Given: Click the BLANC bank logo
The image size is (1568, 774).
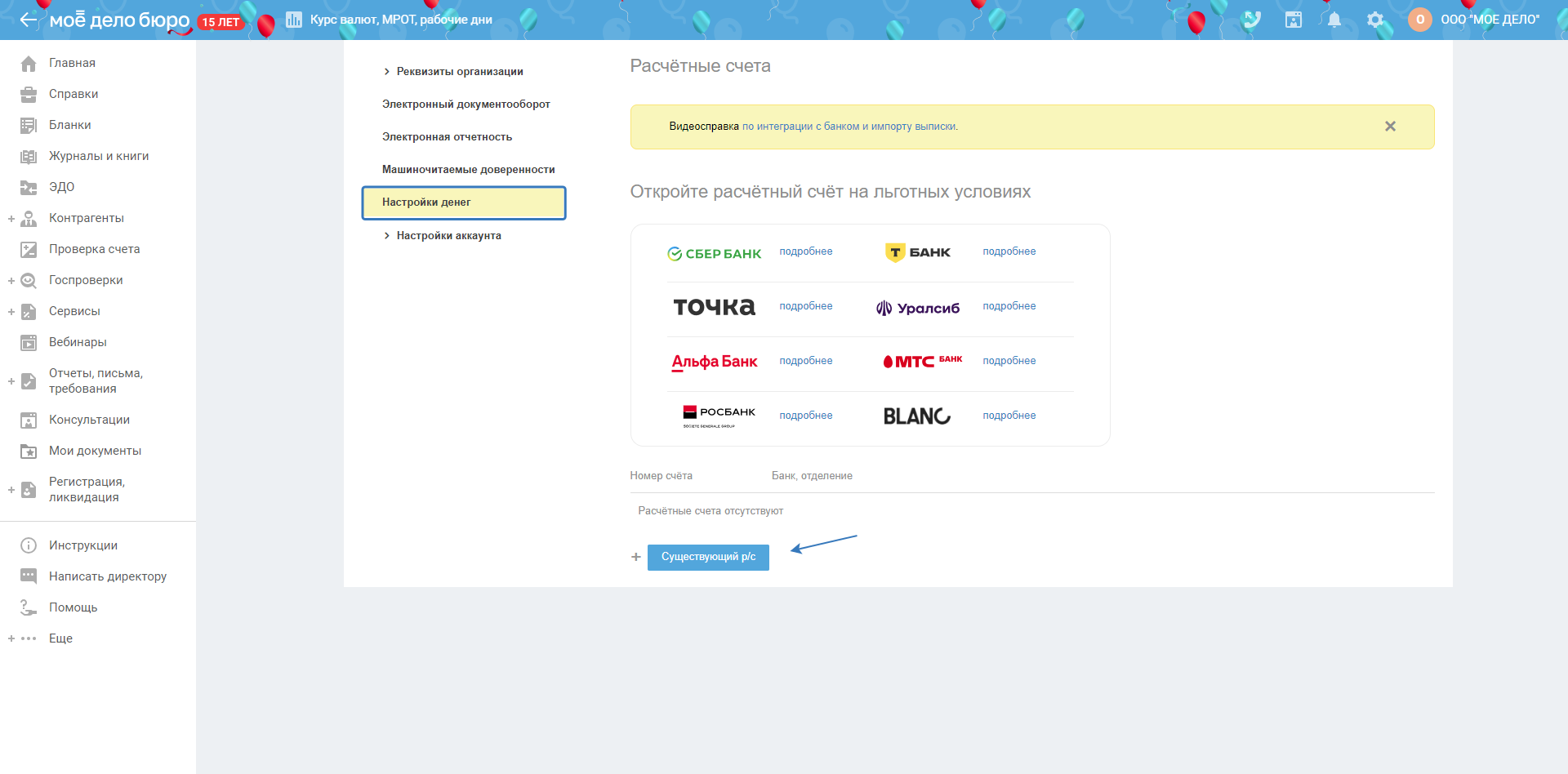Looking at the screenshot, I should pos(917,416).
